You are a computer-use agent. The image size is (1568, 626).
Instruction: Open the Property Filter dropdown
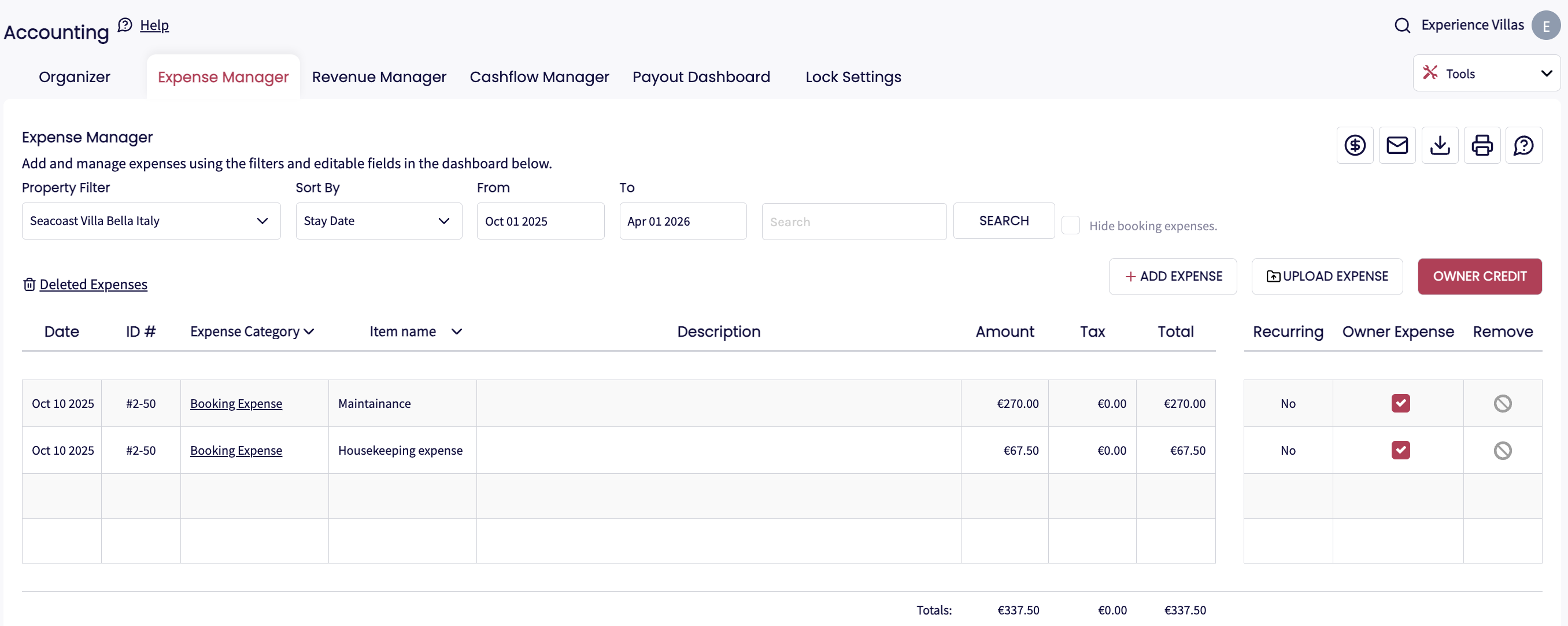151,220
